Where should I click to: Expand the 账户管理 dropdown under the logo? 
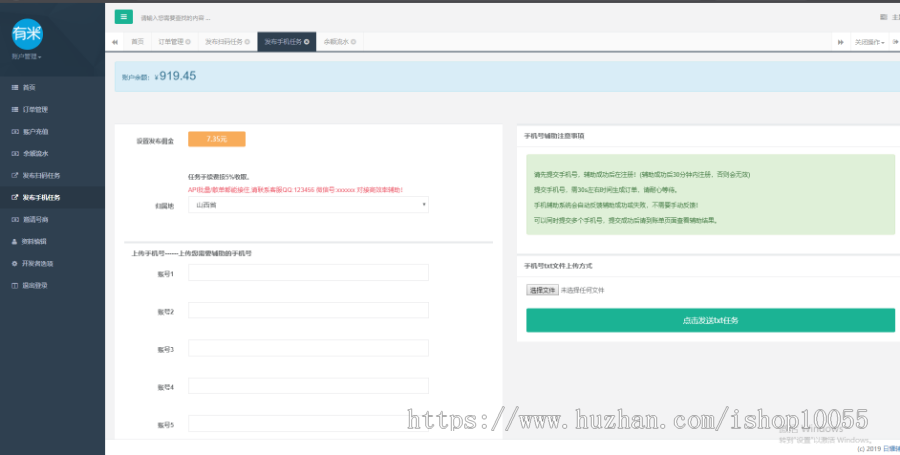coord(26,57)
